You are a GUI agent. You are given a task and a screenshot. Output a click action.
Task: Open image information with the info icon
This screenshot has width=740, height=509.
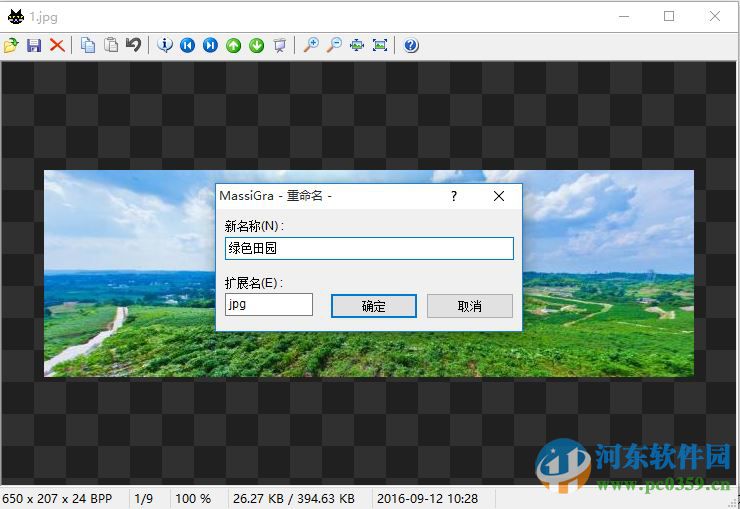[165, 45]
